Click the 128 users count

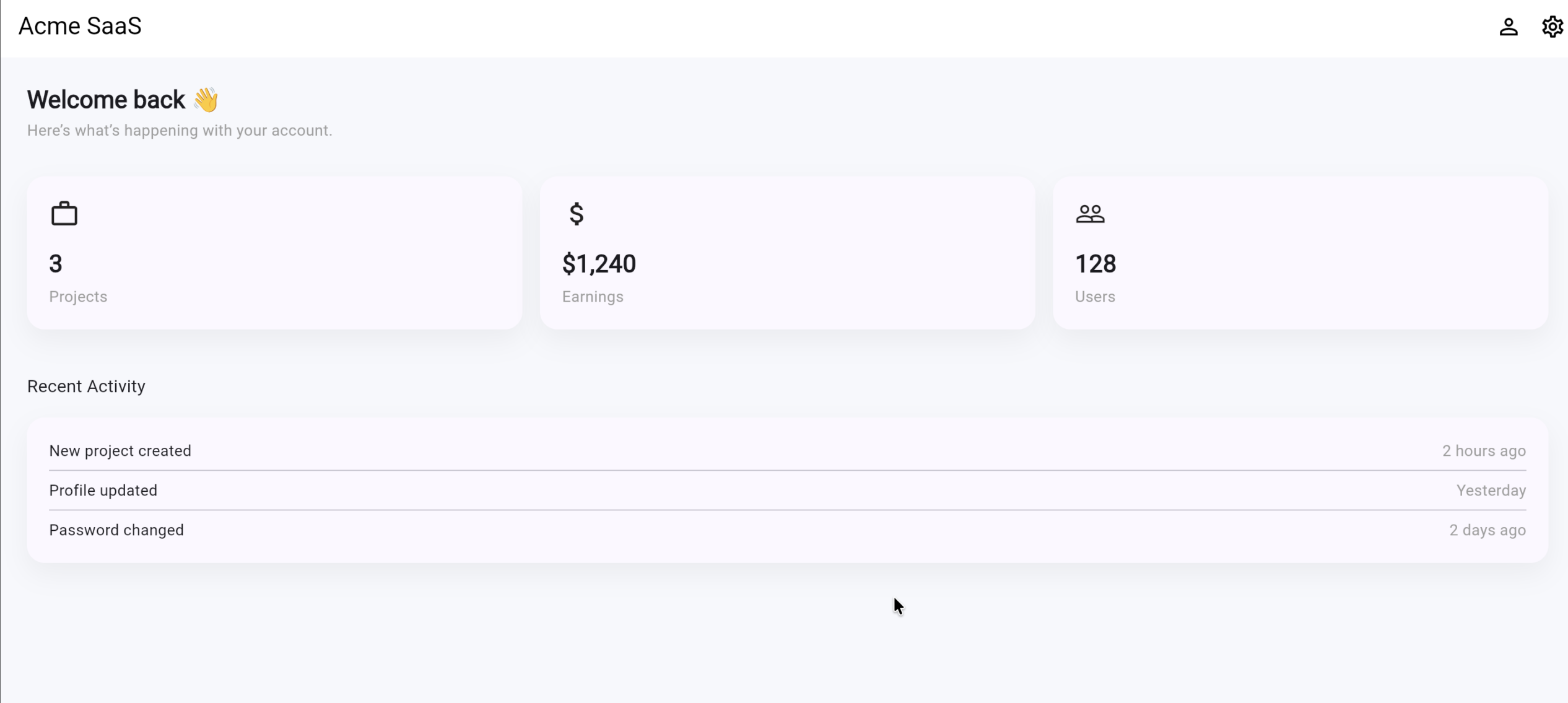(x=1095, y=264)
